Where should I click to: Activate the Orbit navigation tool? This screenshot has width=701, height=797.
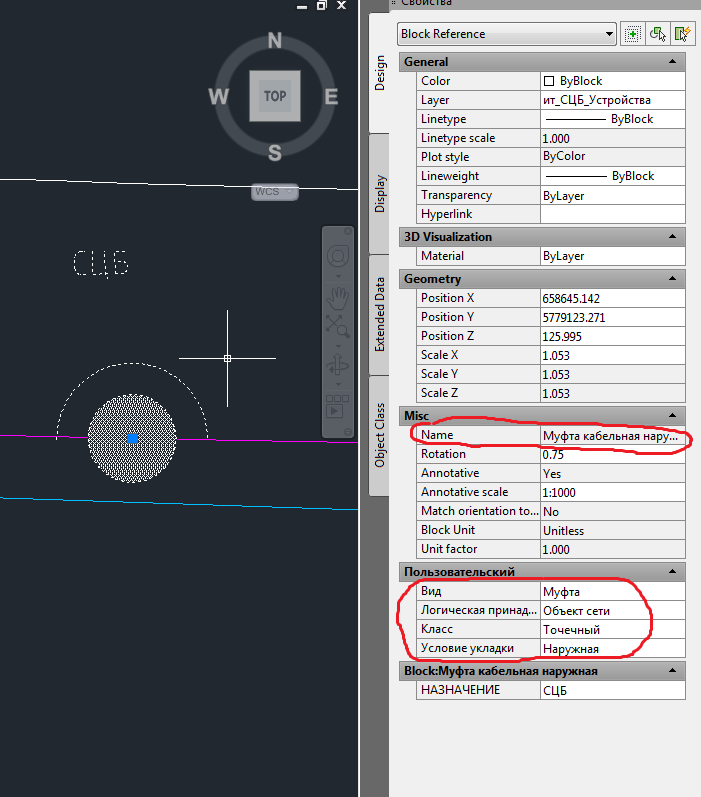pos(338,364)
